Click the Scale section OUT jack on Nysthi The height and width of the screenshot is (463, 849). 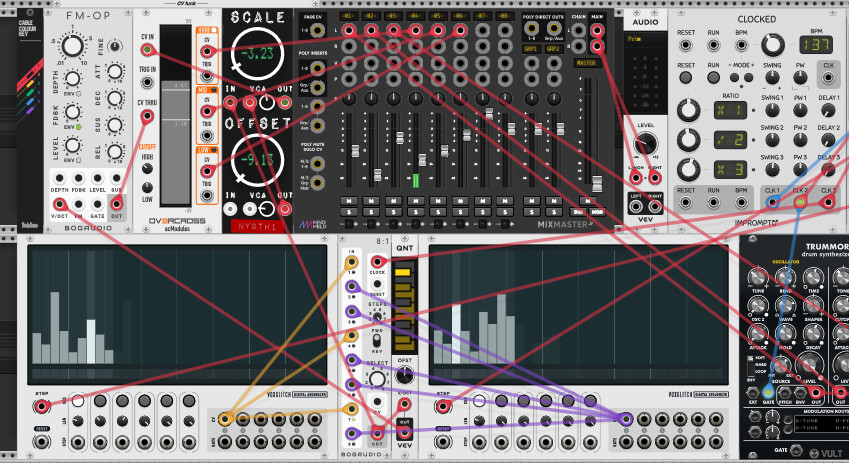coord(285,102)
